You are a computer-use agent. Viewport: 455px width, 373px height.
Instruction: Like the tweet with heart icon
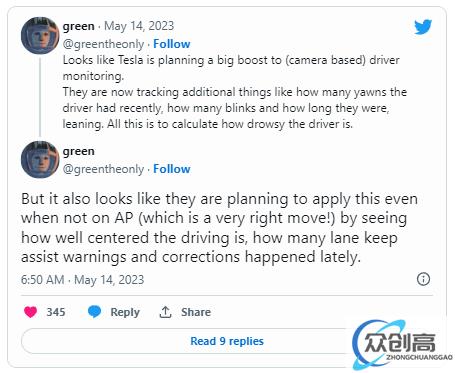point(31,312)
